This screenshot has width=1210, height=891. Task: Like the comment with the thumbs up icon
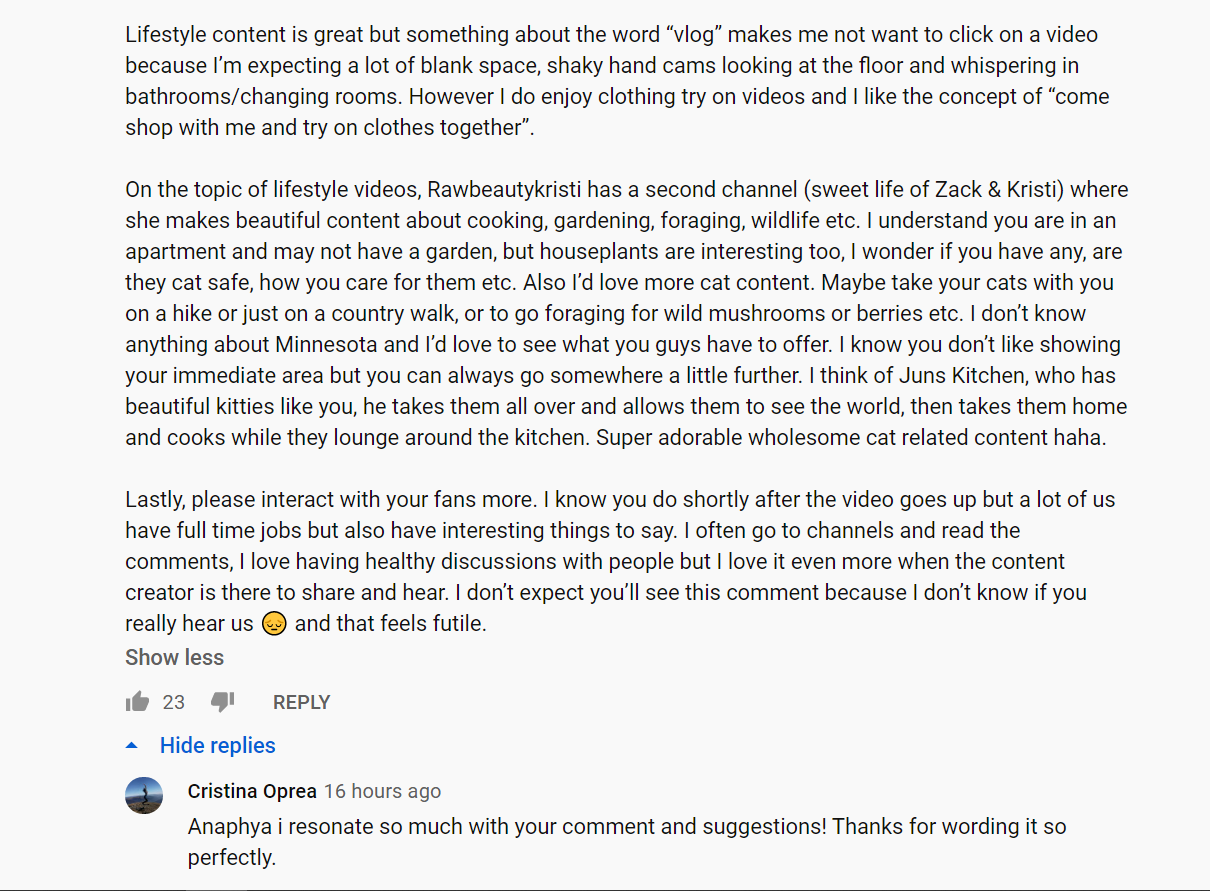coord(137,702)
